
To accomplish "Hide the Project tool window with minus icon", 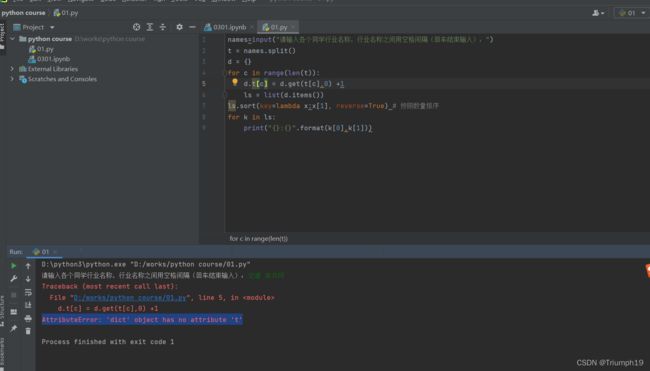I will [192, 27].
